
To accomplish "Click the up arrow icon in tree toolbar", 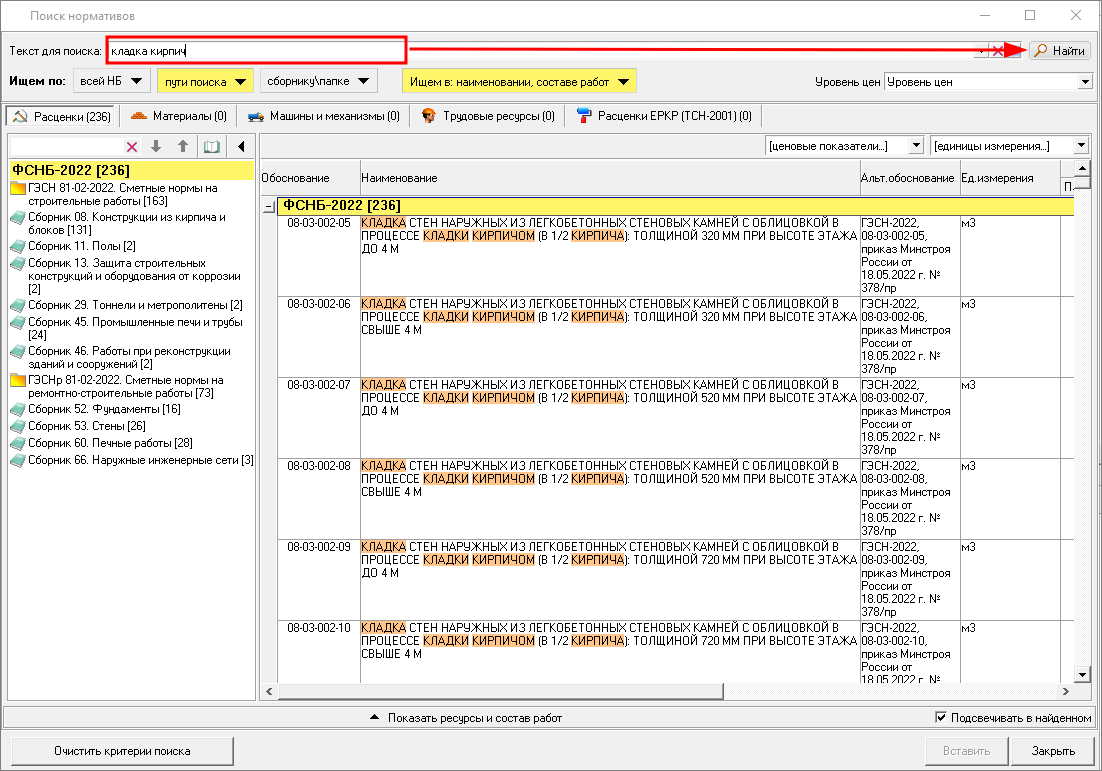I will (x=182, y=147).
